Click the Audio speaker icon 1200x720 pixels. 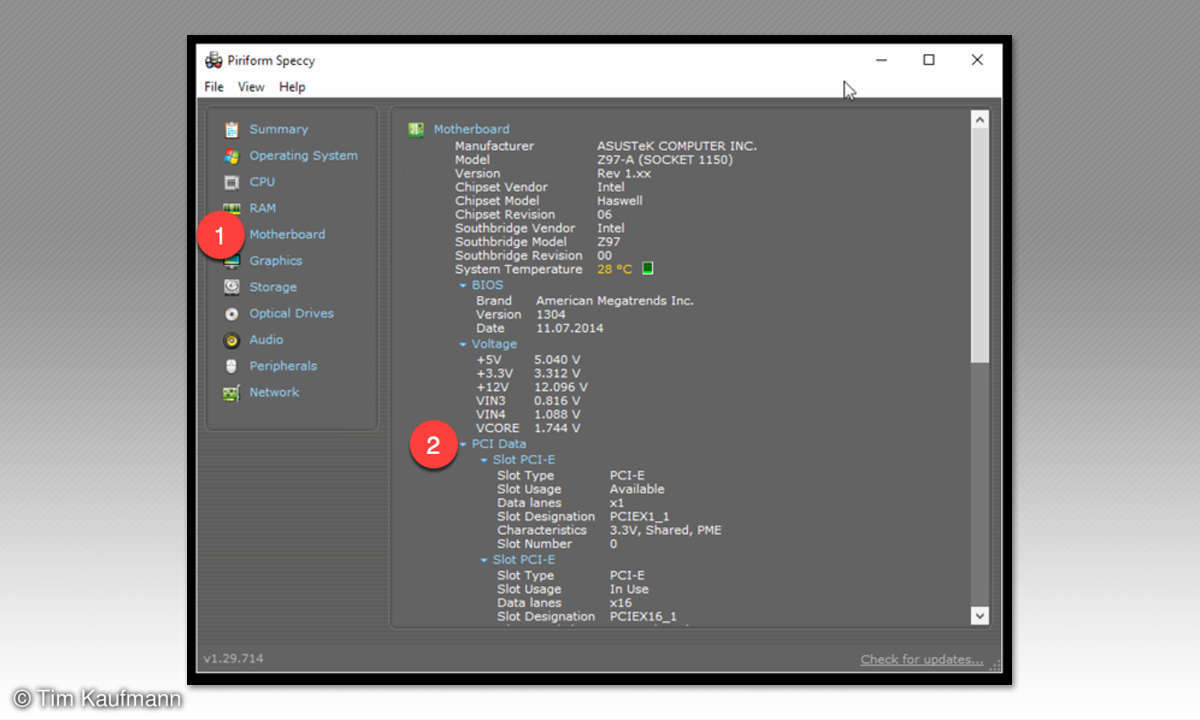pyautogui.click(x=232, y=340)
